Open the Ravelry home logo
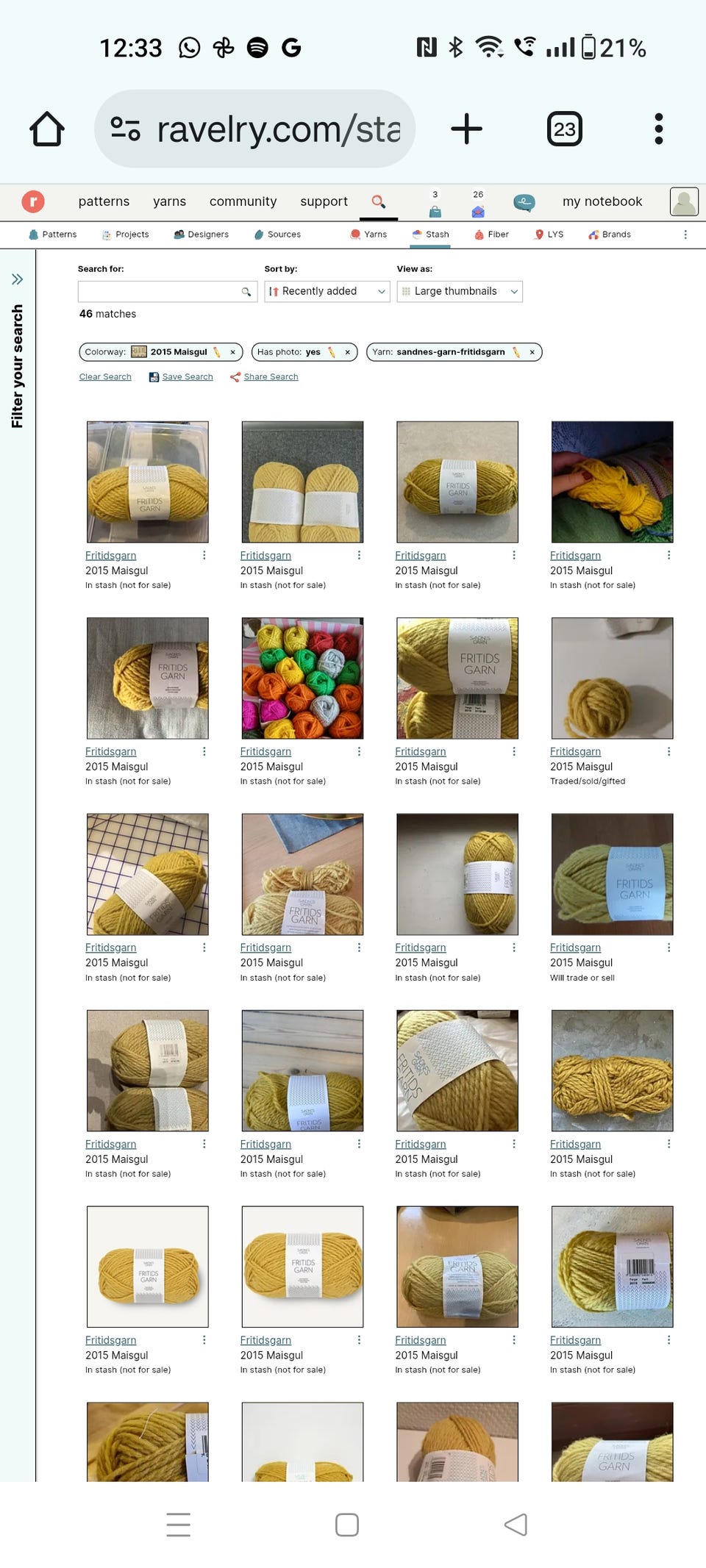Screen dimensions: 706x1568 click(33, 201)
